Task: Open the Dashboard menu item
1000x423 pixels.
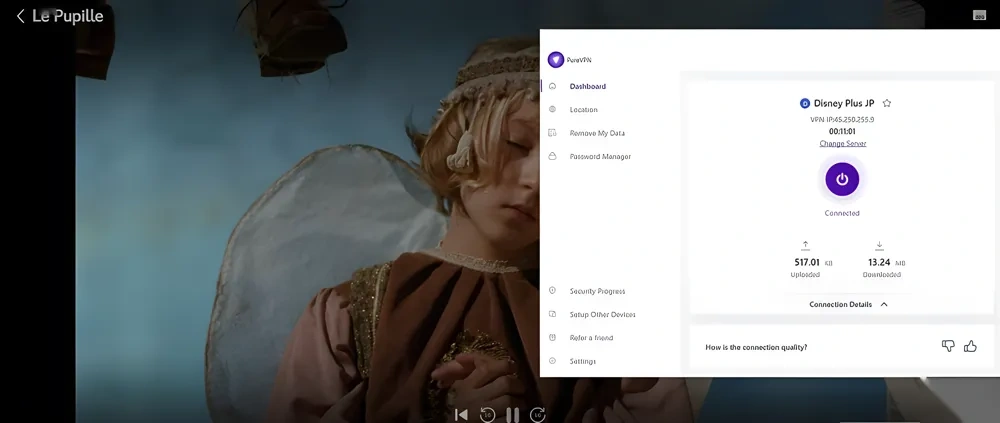Action: [x=587, y=86]
